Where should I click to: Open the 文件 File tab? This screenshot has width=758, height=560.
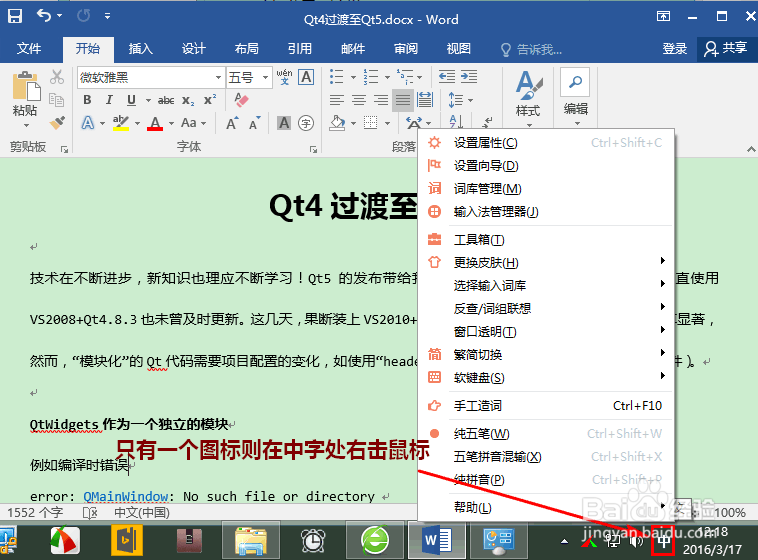[x=29, y=49]
